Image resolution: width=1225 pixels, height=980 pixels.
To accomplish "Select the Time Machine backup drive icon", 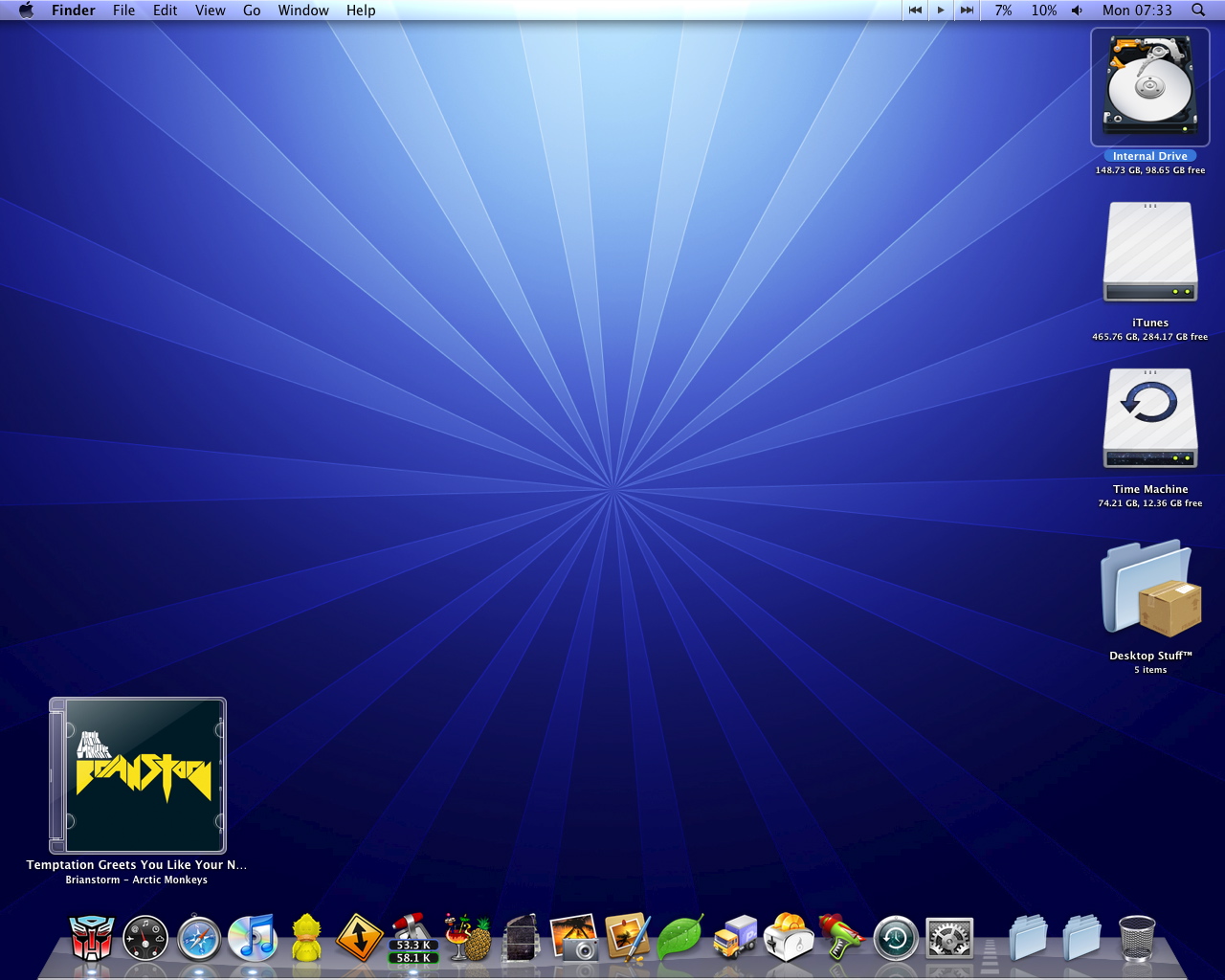I will (1150, 419).
